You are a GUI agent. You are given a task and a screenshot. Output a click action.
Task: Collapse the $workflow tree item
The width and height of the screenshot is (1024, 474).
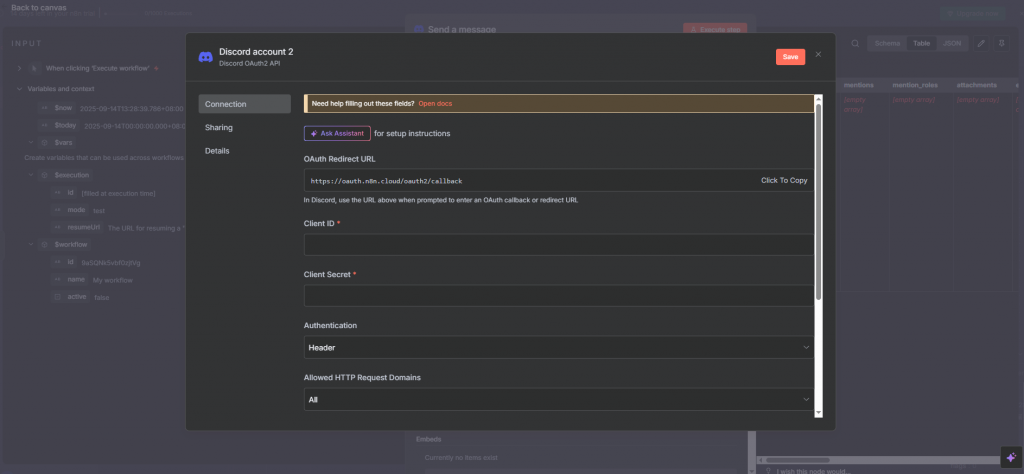[31, 245]
